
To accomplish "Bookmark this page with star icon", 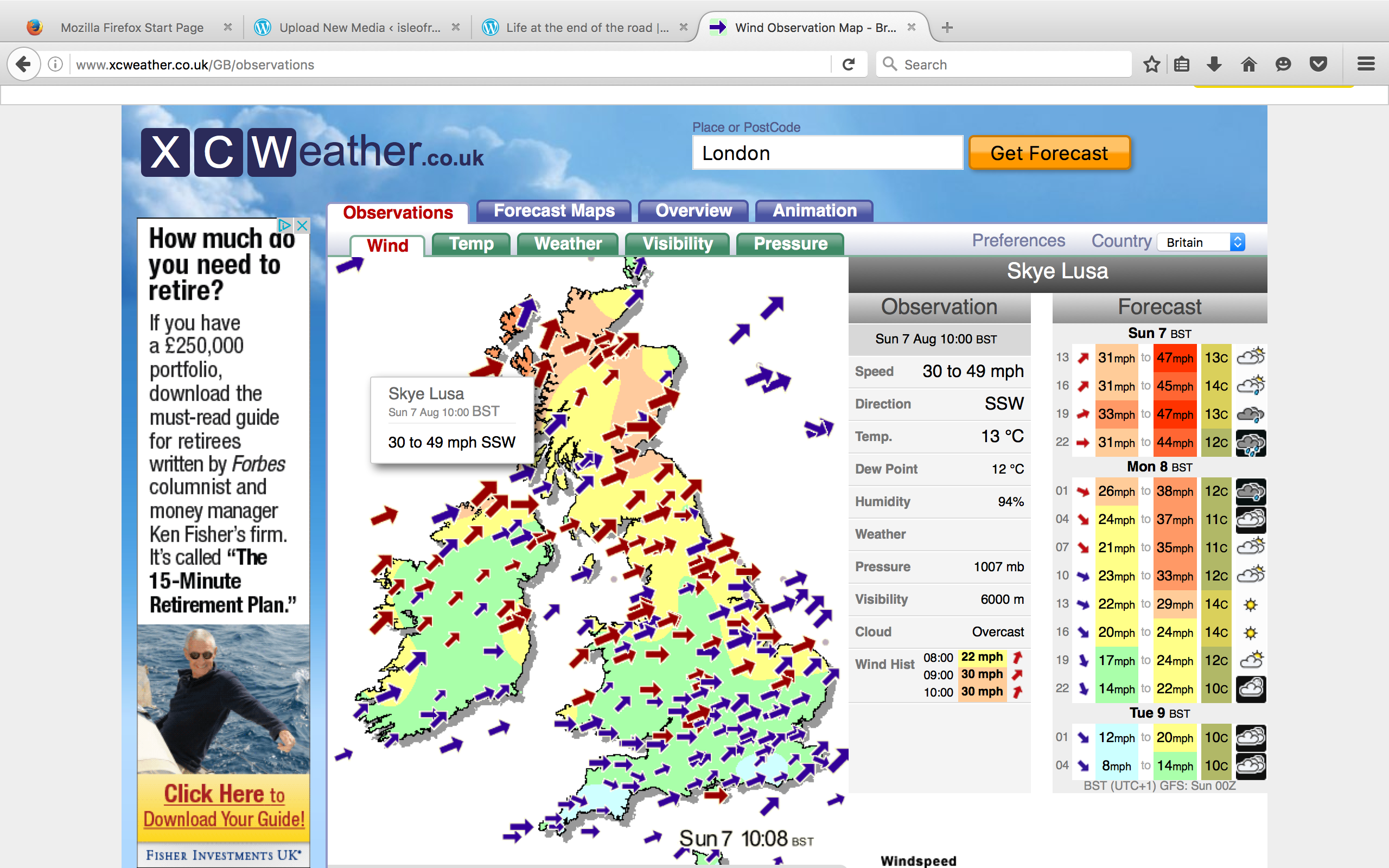I will click(1151, 65).
